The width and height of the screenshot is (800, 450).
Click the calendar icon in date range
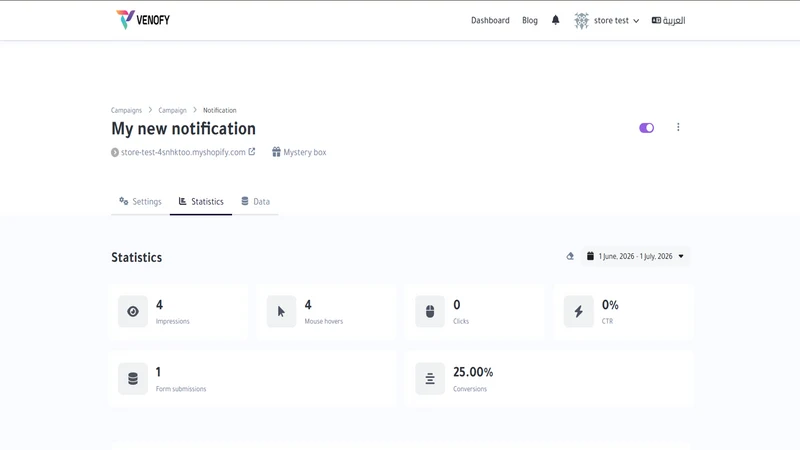[x=590, y=256]
